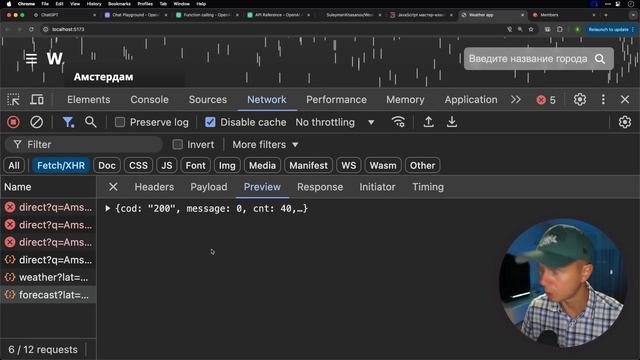The image size is (640, 360).
Task: Open network search magnifier
Action: pyautogui.click(x=90, y=122)
